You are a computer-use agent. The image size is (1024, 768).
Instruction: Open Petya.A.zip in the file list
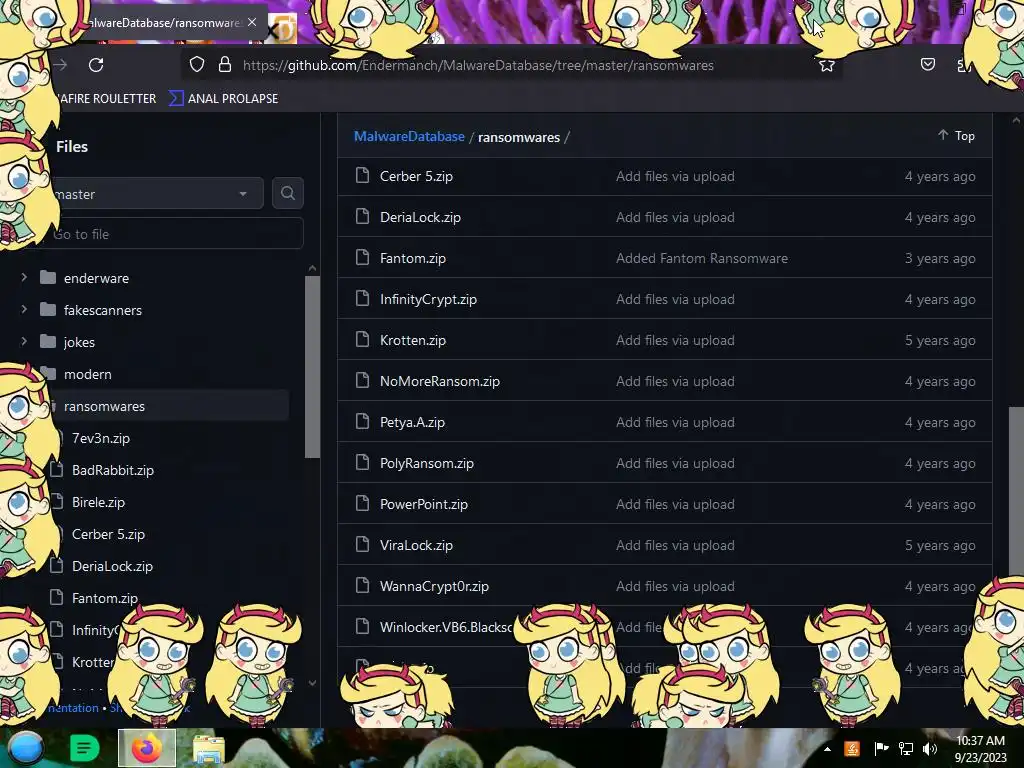click(x=412, y=423)
